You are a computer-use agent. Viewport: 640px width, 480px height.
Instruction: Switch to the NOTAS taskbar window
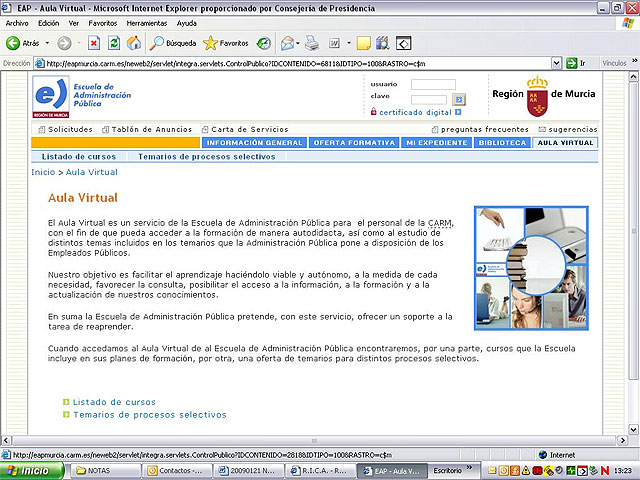[x=106, y=471]
